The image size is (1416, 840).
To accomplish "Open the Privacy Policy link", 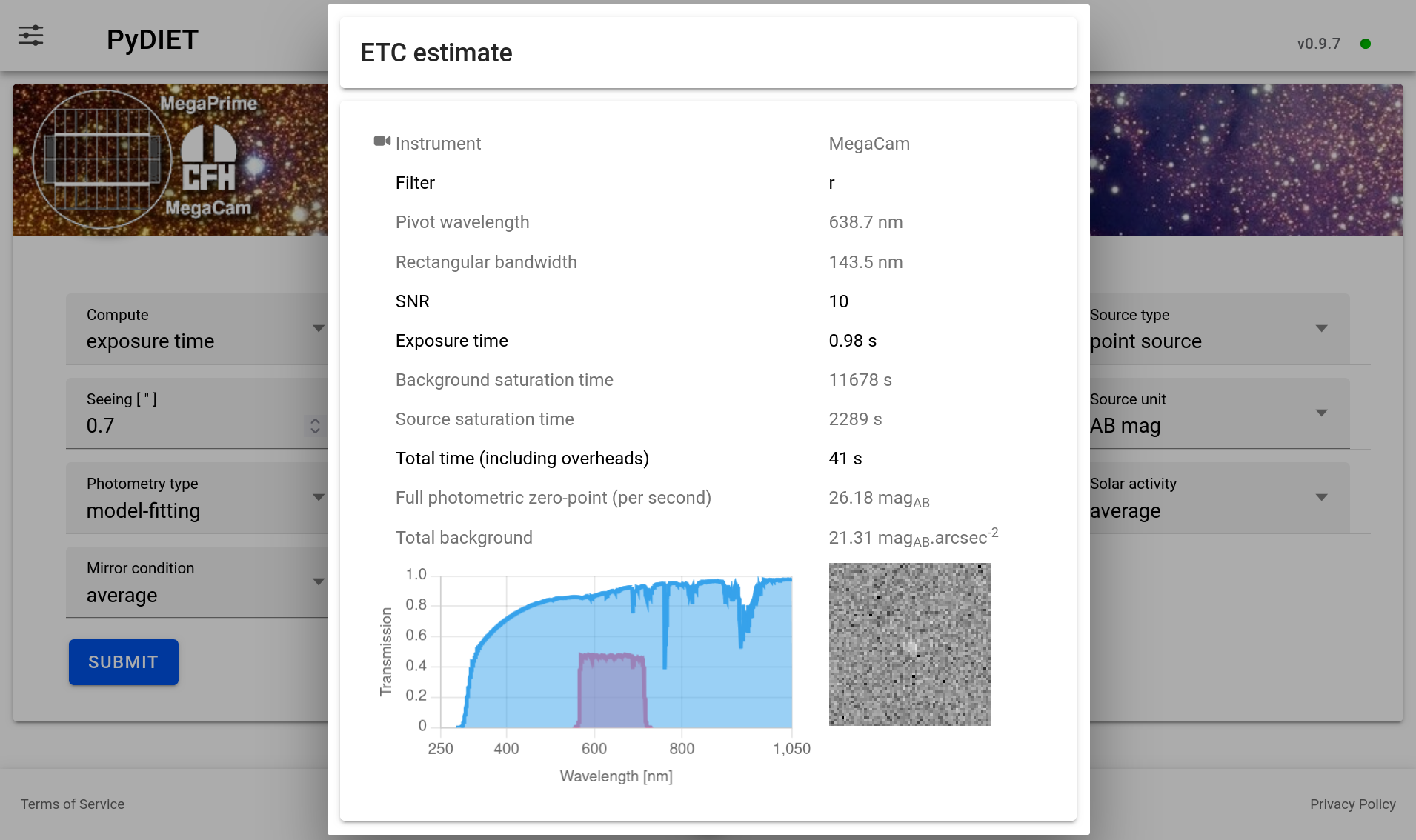I will [1352, 804].
